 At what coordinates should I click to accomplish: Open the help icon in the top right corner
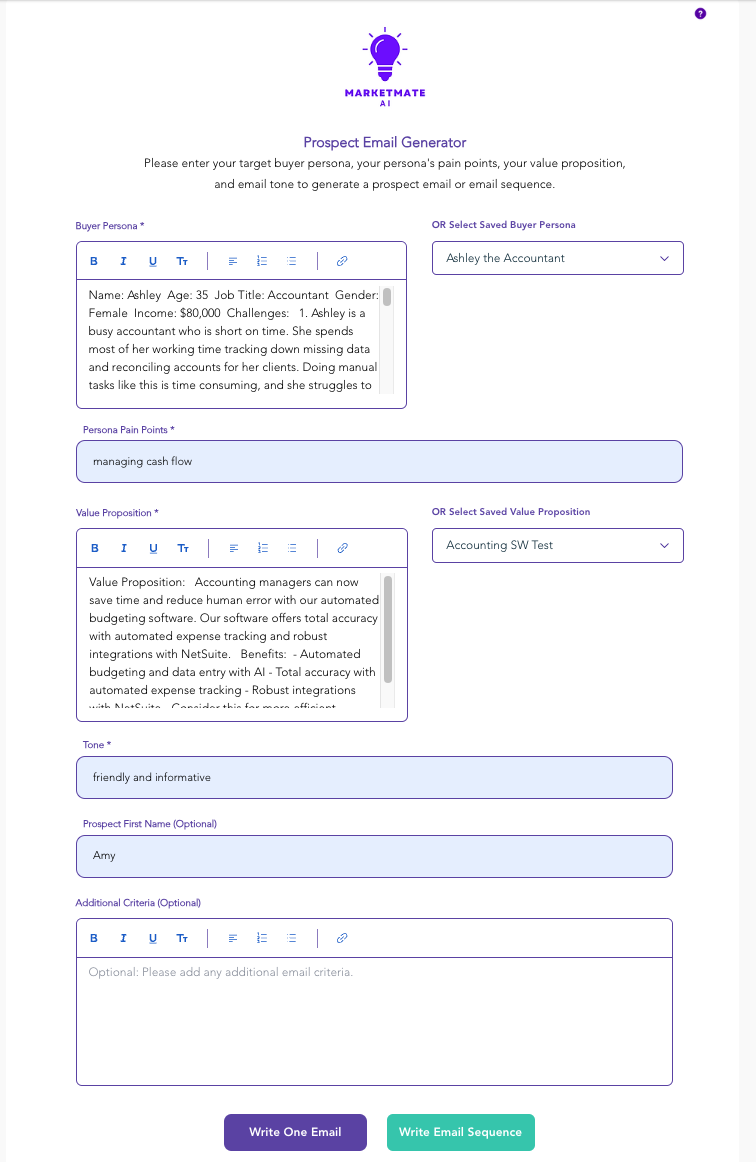[x=701, y=13]
